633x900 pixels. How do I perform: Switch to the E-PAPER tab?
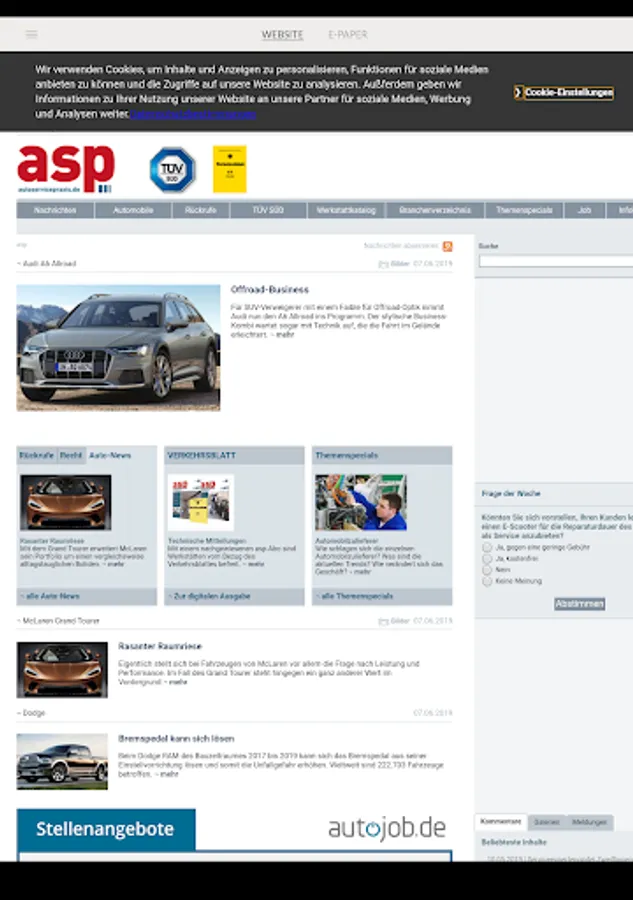[348, 34]
